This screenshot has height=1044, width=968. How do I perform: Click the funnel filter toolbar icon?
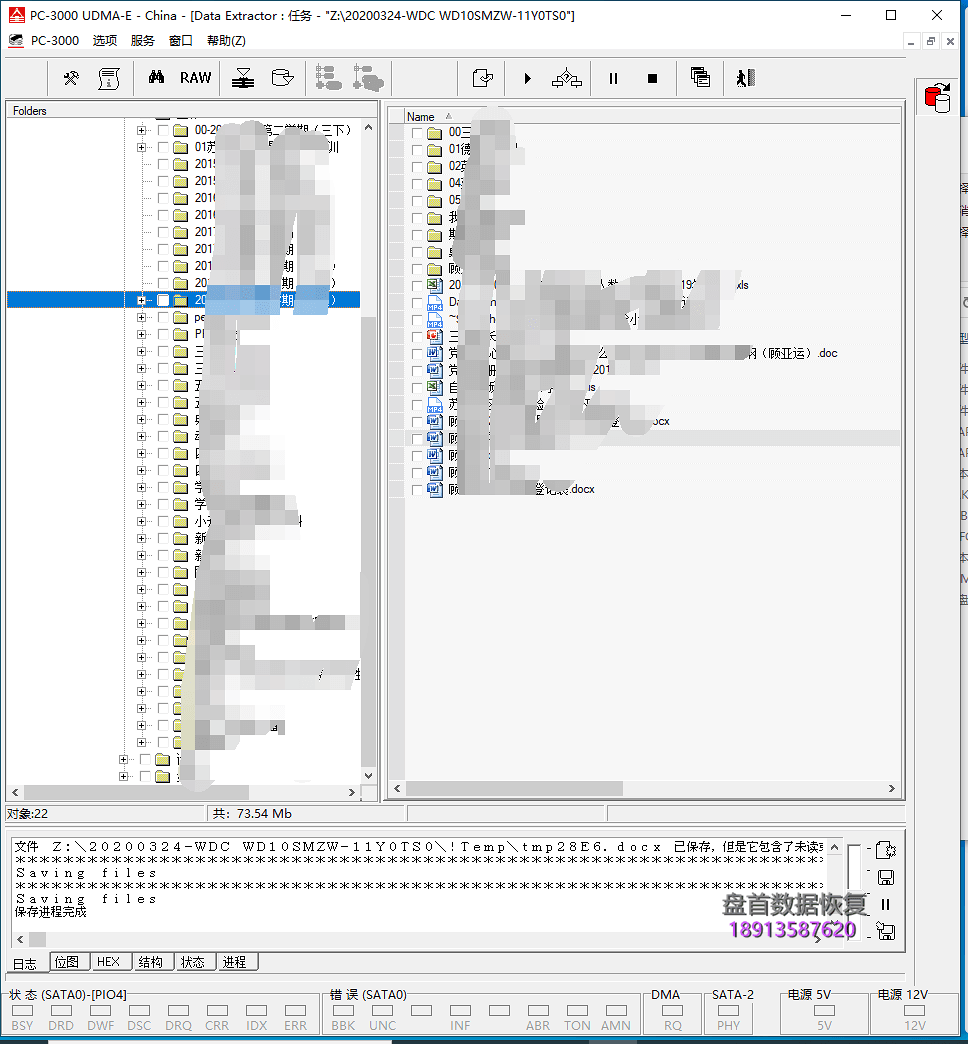[x=243, y=79]
